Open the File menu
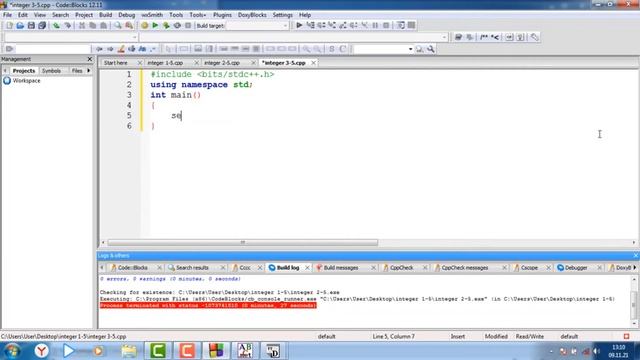The height and width of the screenshot is (360, 640). tap(7, 15)
